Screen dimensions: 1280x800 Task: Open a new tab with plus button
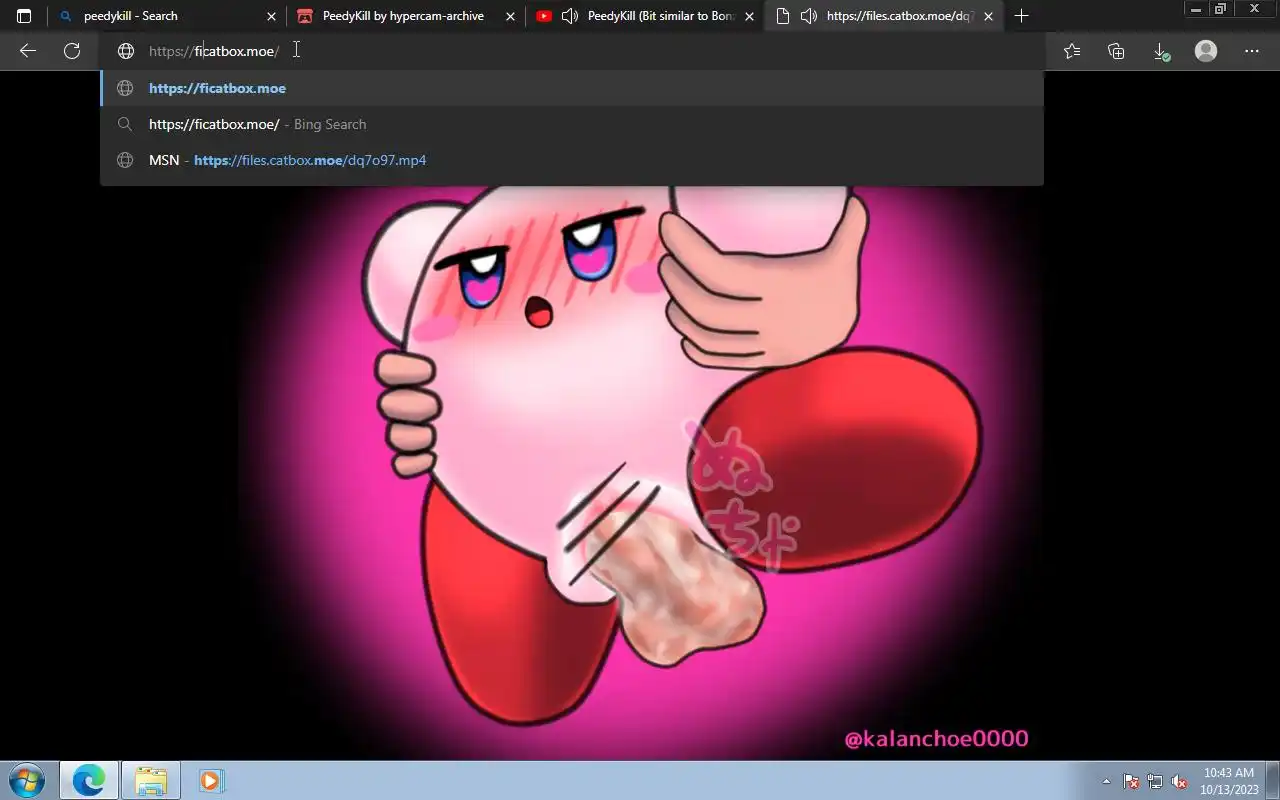click(x=1021, y=16)
